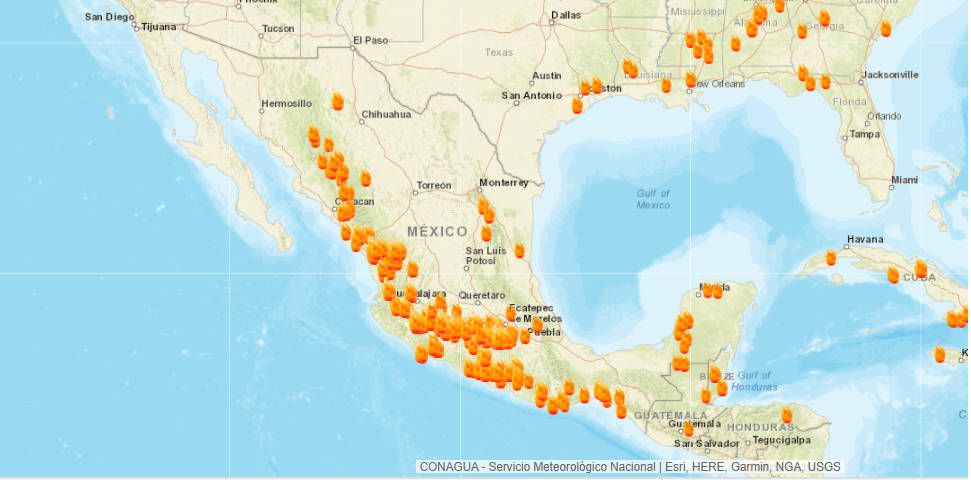
Task: Select the fire marker north of Jacksonville
Action: 885,28
